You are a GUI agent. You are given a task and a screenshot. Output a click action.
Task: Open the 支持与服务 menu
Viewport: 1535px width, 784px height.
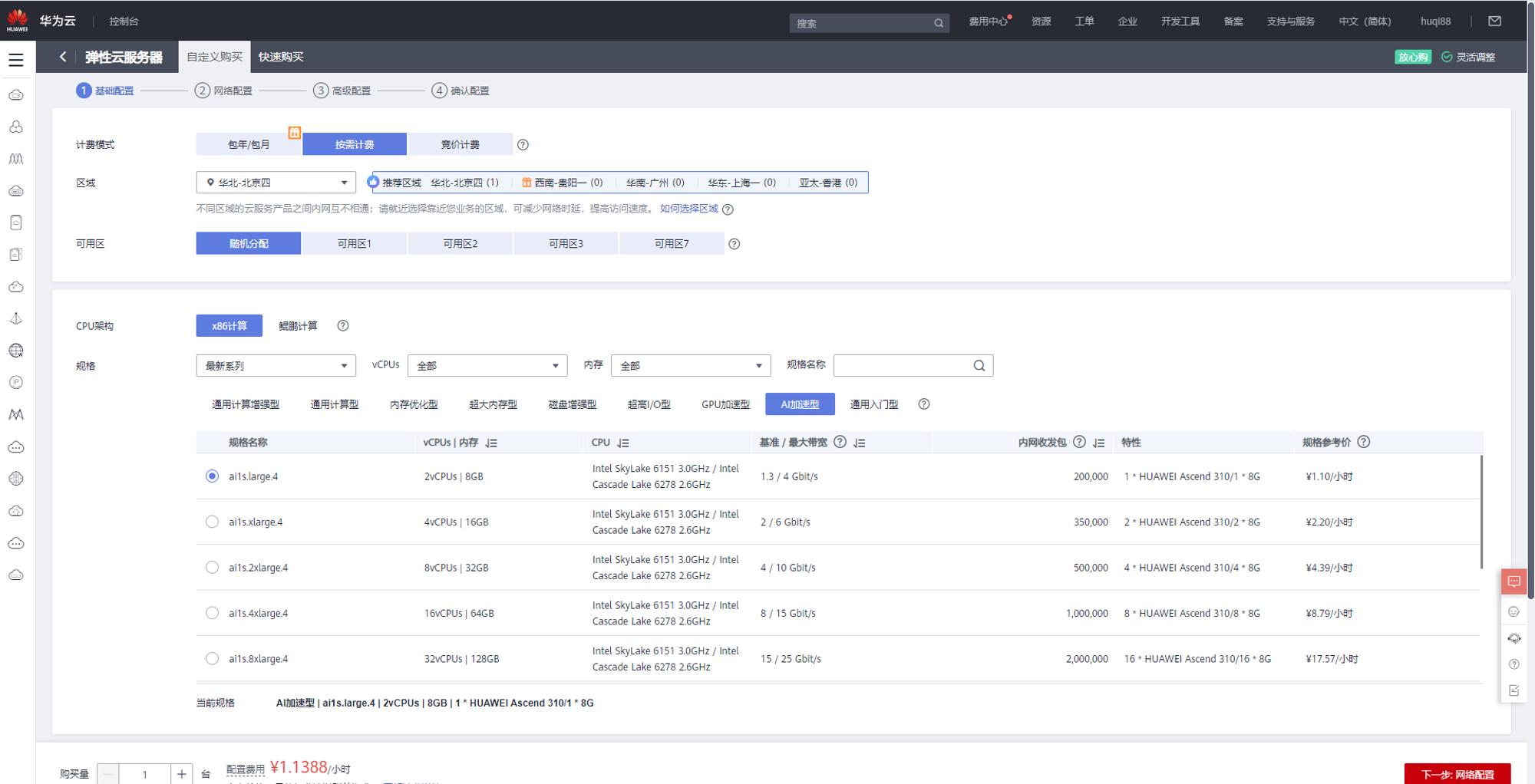(1290, 21)
